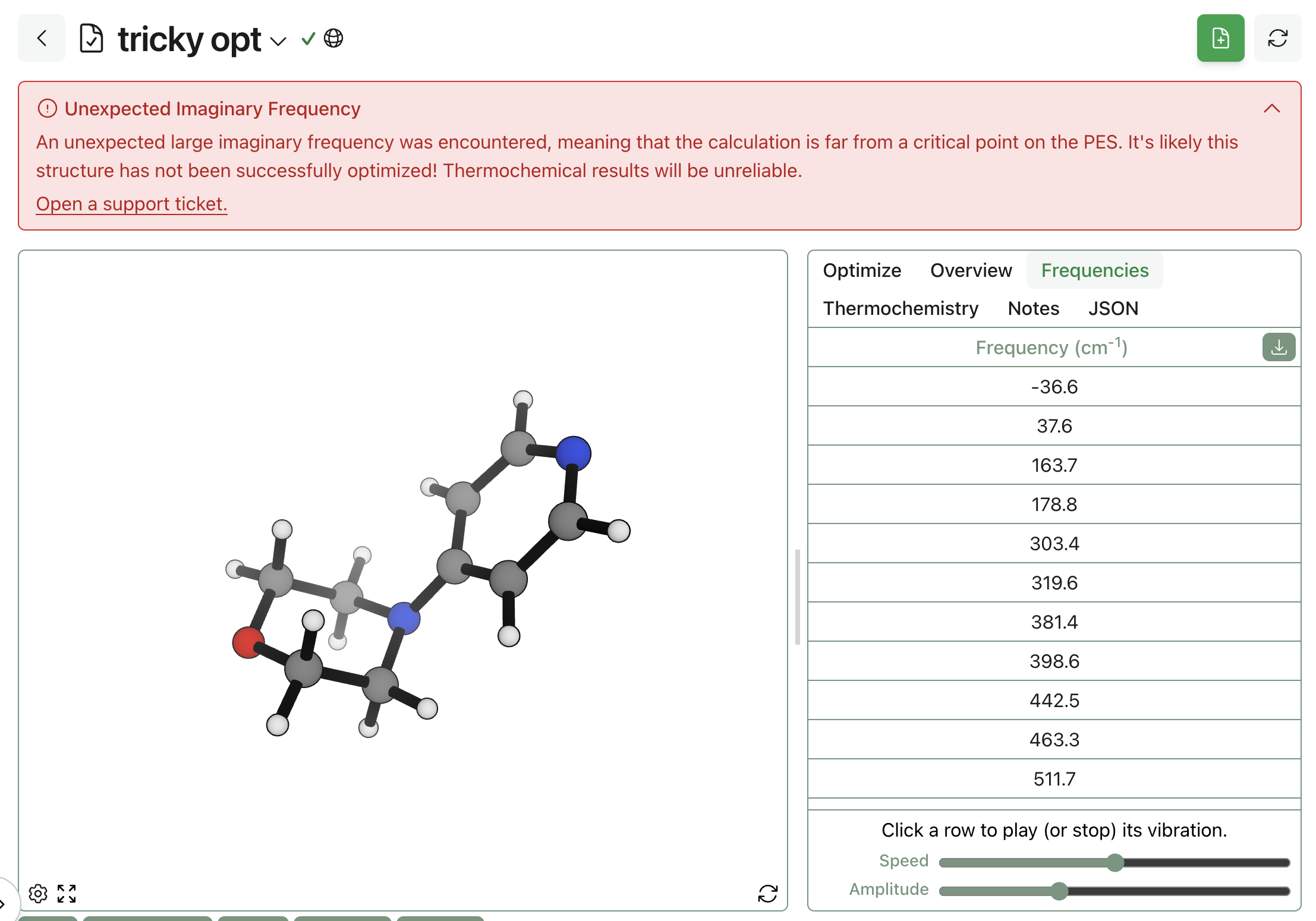Open the Overview tab
The height and width of the screenshot is (921, 1316).
(971, 270)
